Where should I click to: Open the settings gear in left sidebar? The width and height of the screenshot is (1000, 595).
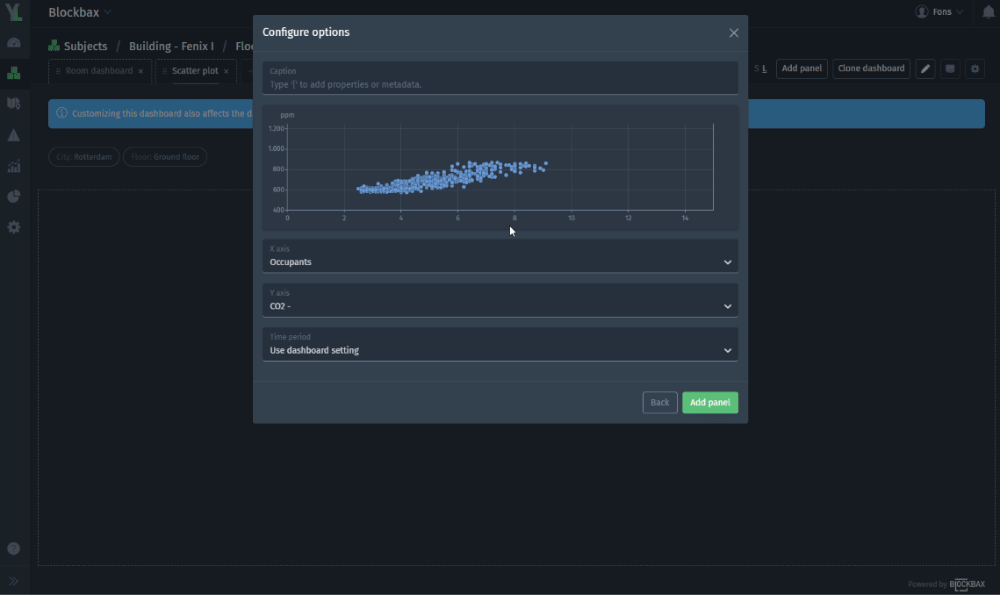[14, 227]
